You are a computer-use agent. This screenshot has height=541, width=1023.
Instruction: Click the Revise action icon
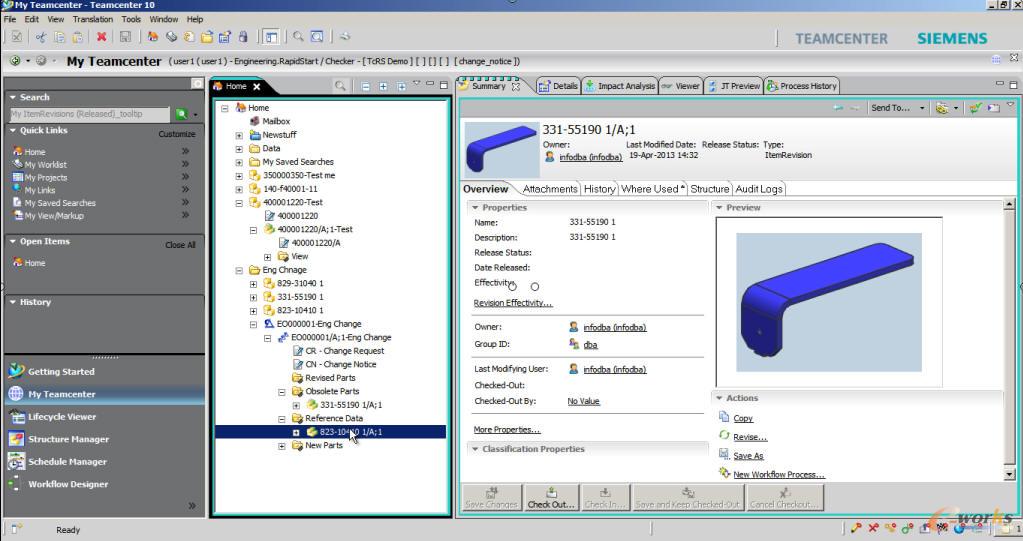point(724,435)
